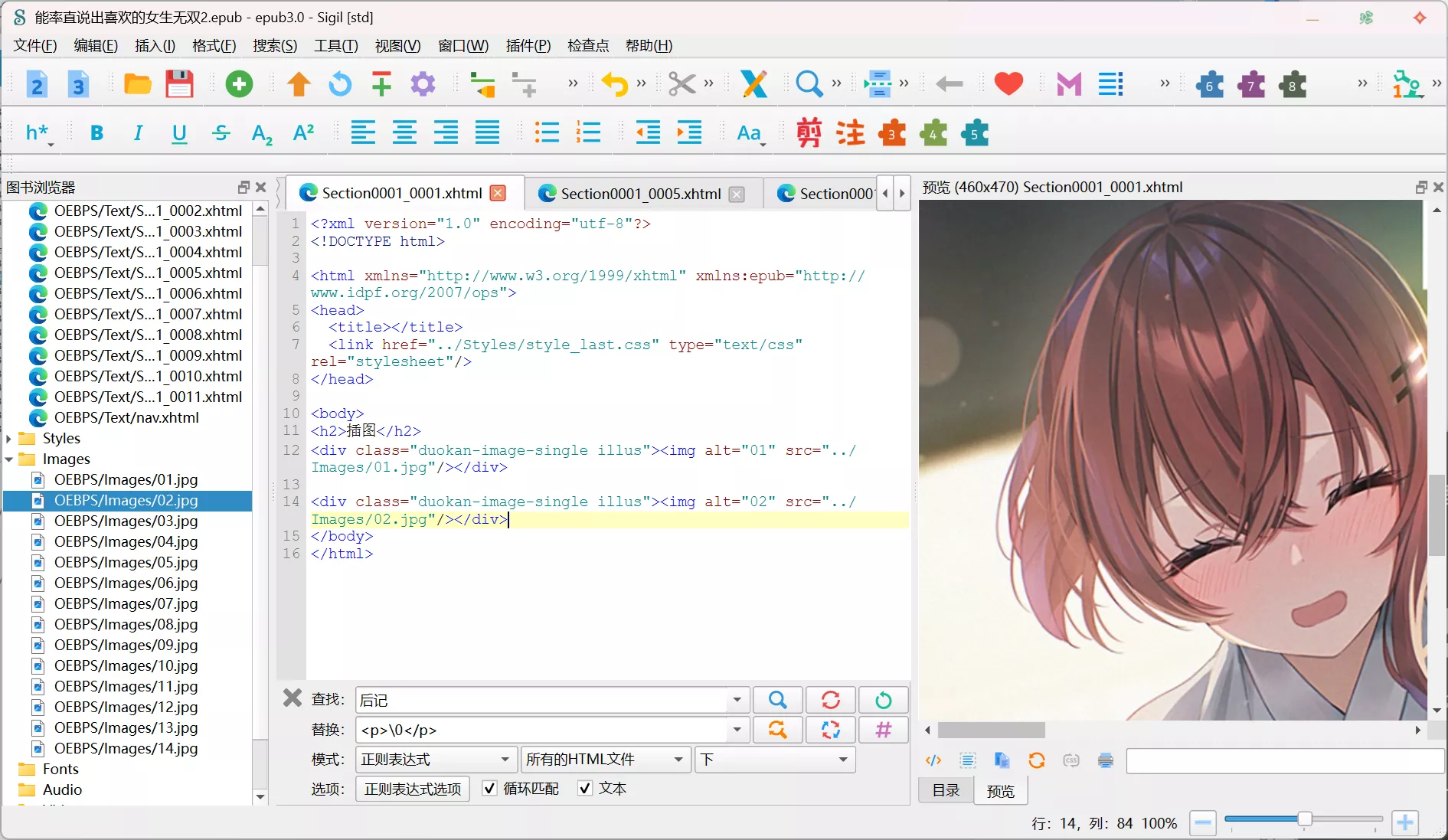Click the Undo arrow icon
The image size is (1448, 840).
[x=614, y=84]
